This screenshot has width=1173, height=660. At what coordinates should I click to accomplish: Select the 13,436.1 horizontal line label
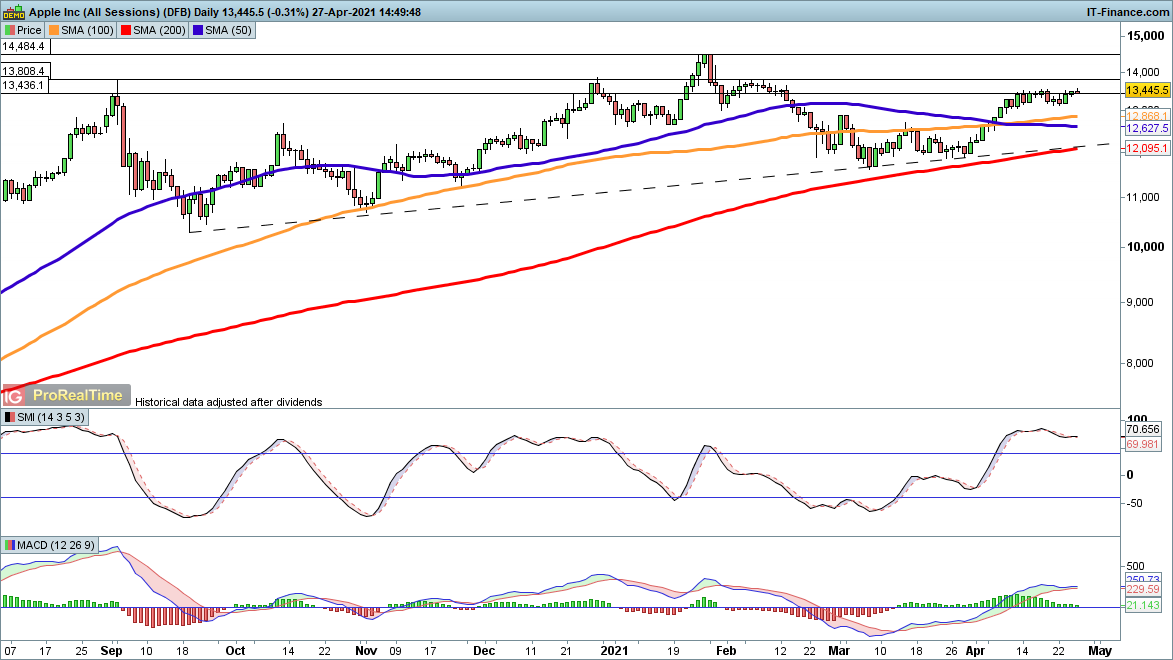point(25,86)
